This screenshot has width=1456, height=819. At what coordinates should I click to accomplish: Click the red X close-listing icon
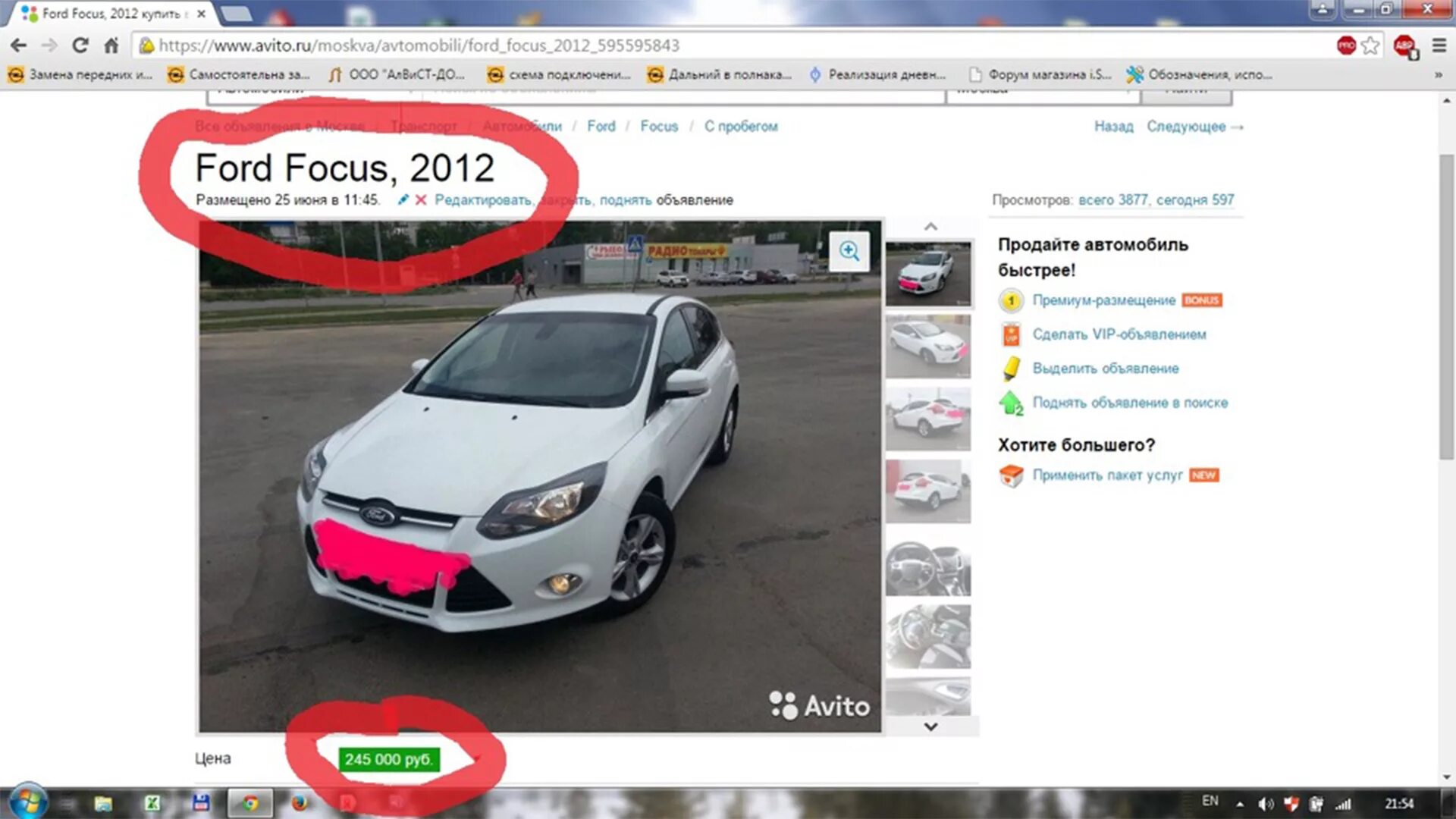(421, 199)
